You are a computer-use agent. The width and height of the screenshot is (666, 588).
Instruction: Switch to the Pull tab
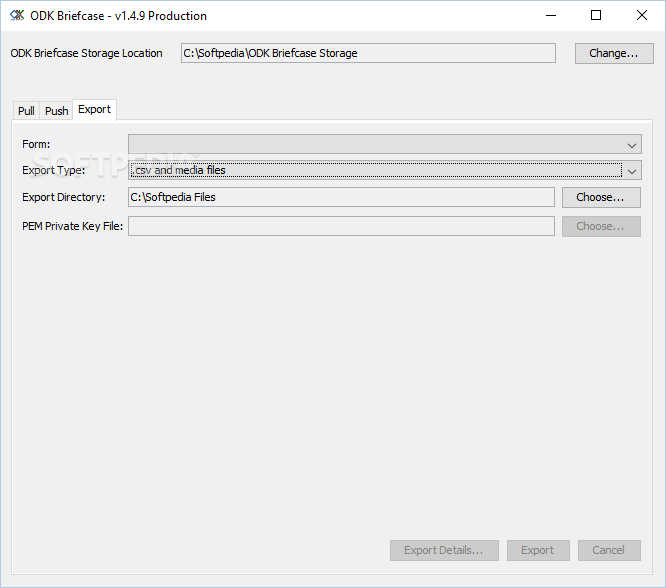point(26,111)
